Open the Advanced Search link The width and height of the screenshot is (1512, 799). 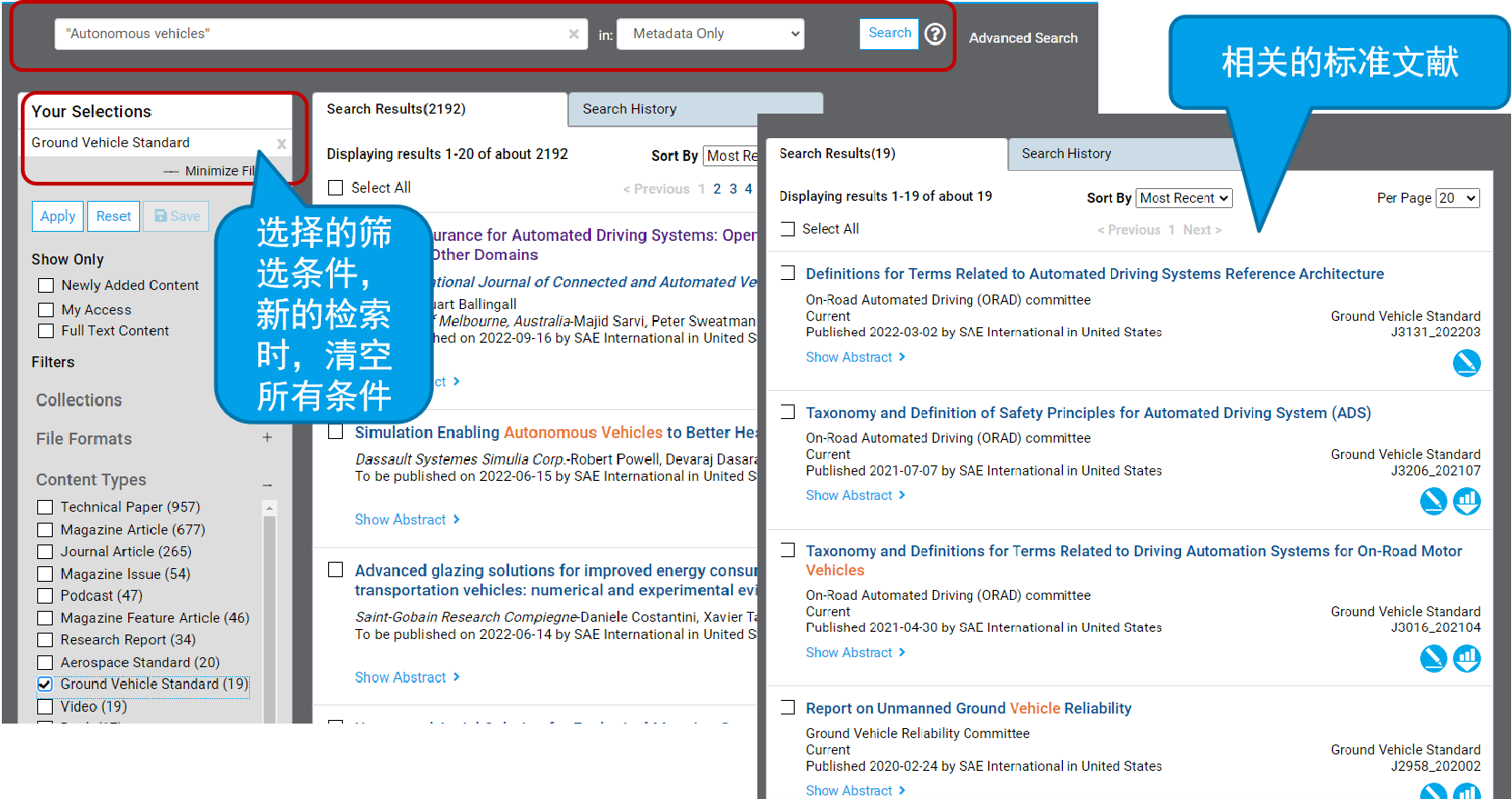(x=1023, y=38)
